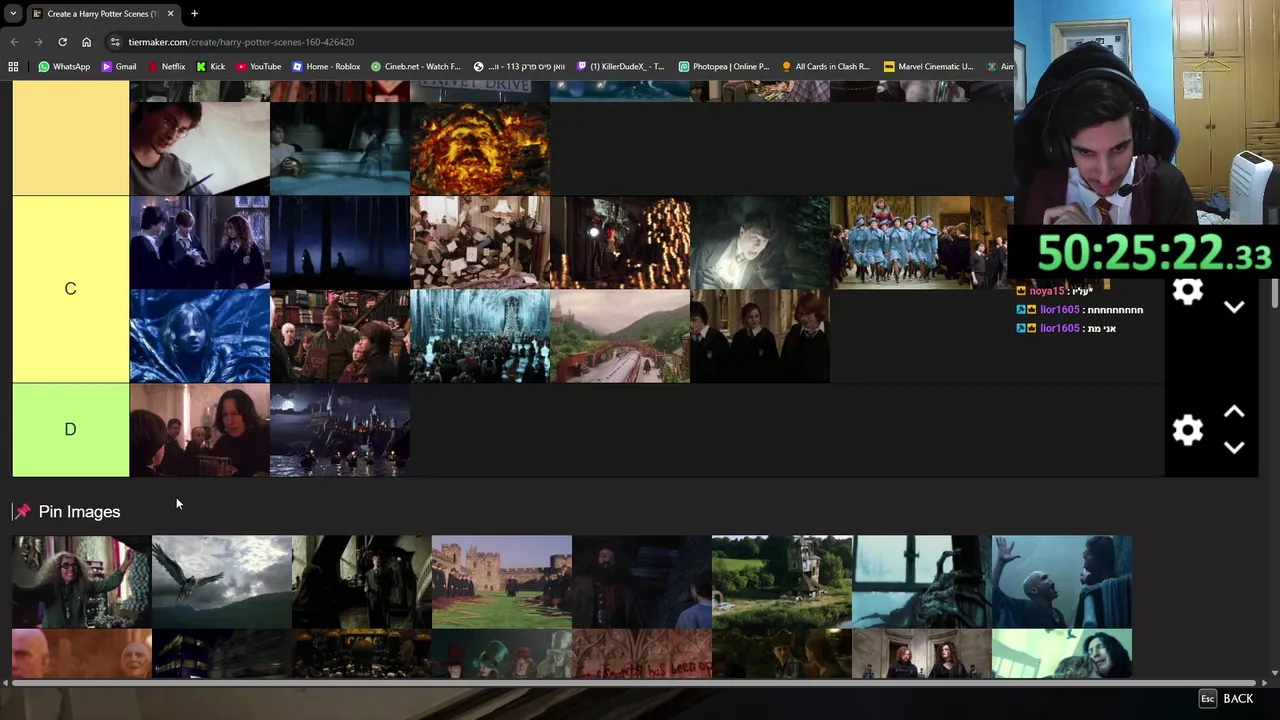The image size is (1280, 720).
Task: Open new browser tab with plus
Action: [194, 14]
